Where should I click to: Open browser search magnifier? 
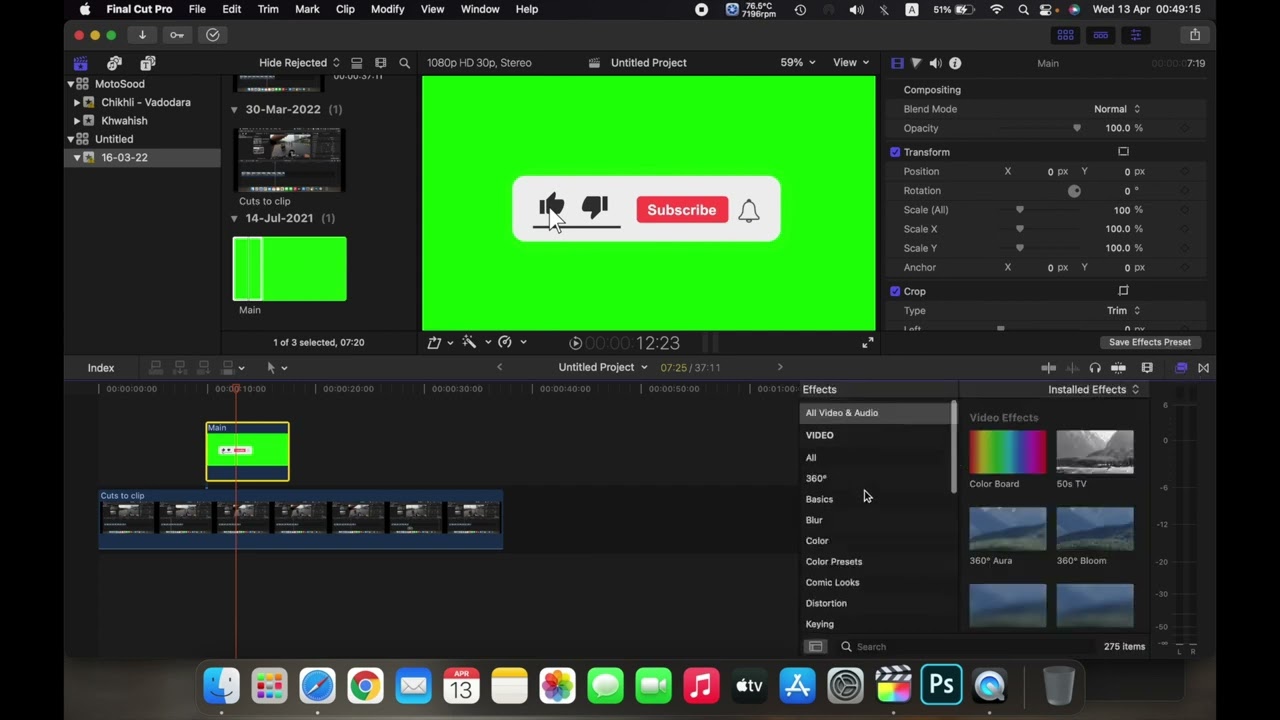404,63
